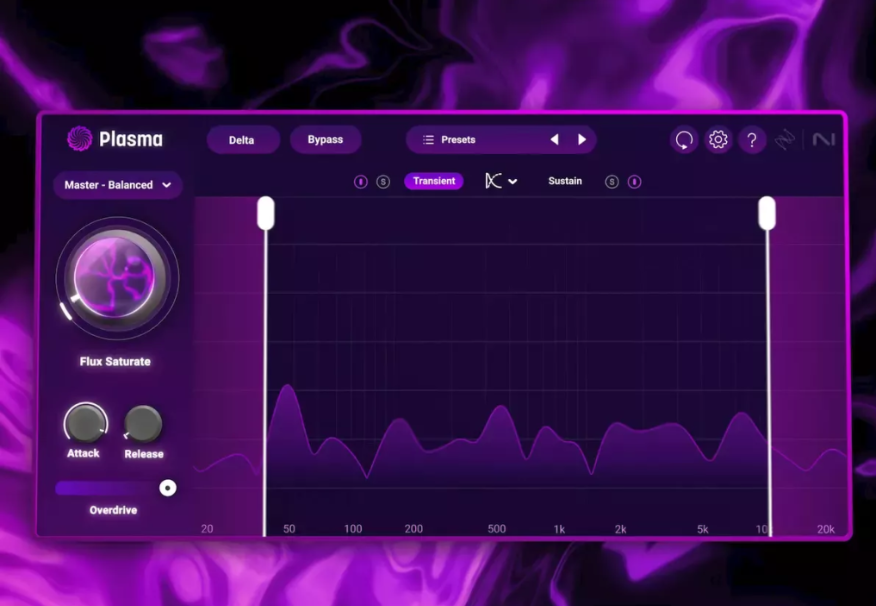This screenshot has width=876, height=606.
Task: Toggle the Delta listening button
Action: click(242, 140)
